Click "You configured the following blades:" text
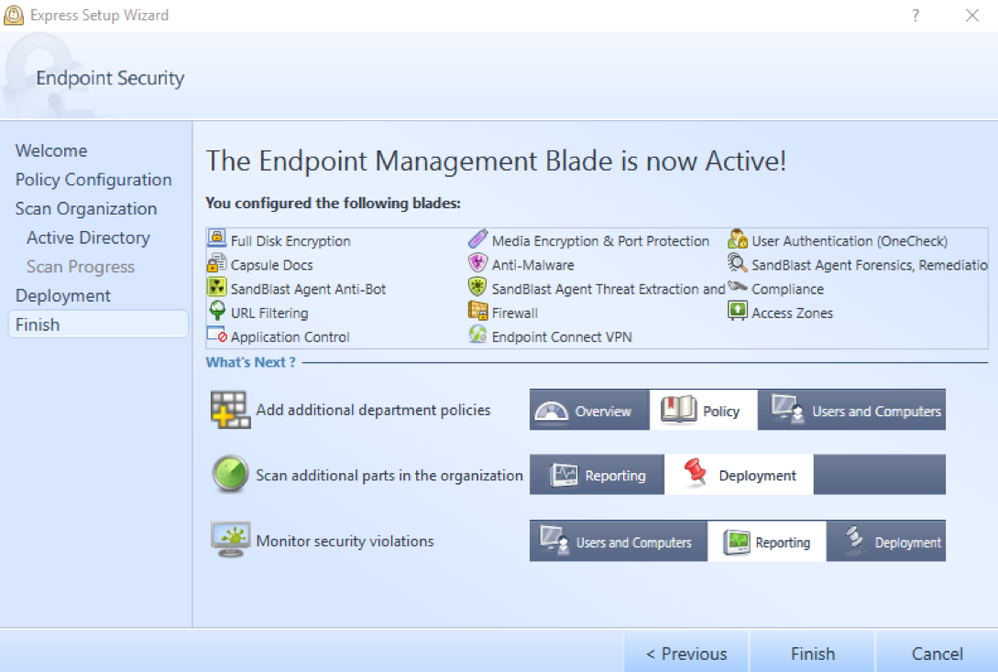Image resolution: width=998 pixels, height=672 pixels. click(333, 203)
